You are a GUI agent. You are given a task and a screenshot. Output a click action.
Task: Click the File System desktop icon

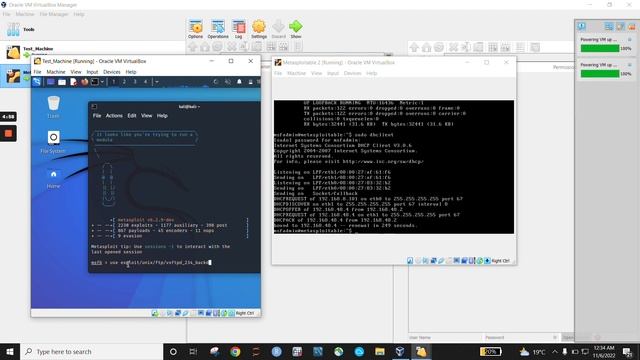(53, 142)
